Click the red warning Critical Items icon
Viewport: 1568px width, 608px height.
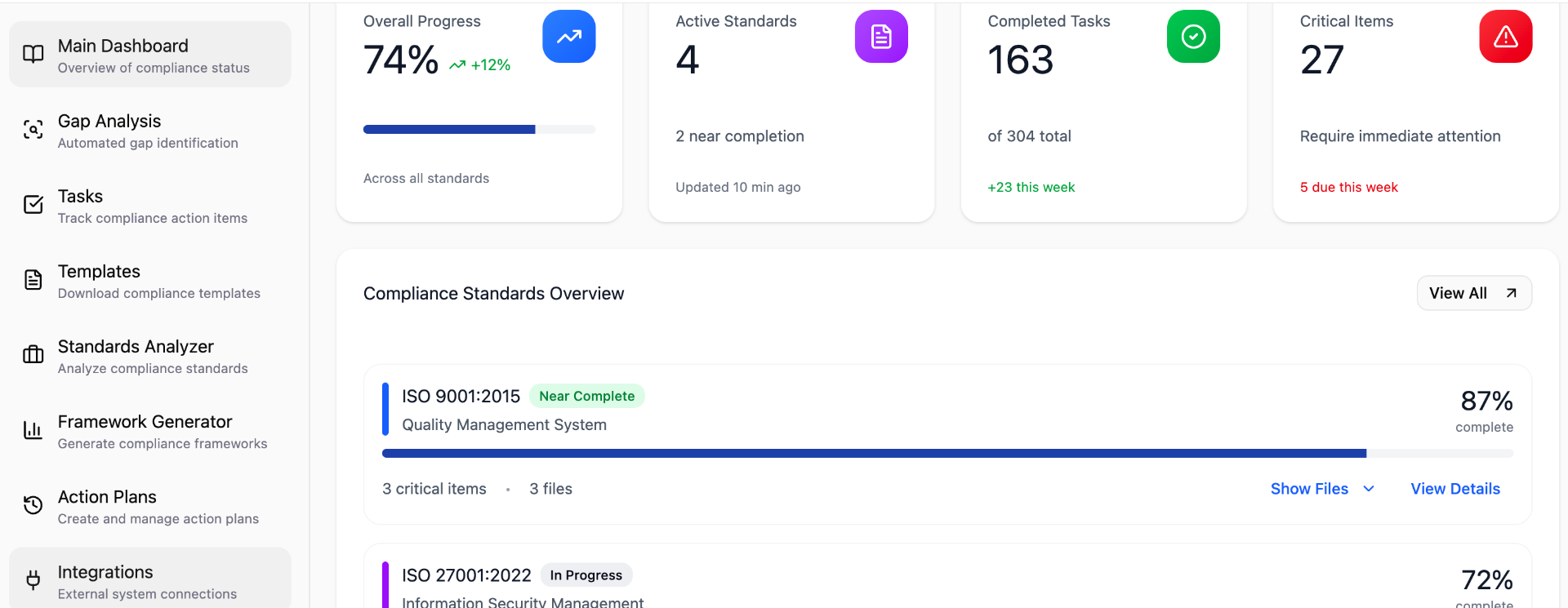coord(1506,37)
